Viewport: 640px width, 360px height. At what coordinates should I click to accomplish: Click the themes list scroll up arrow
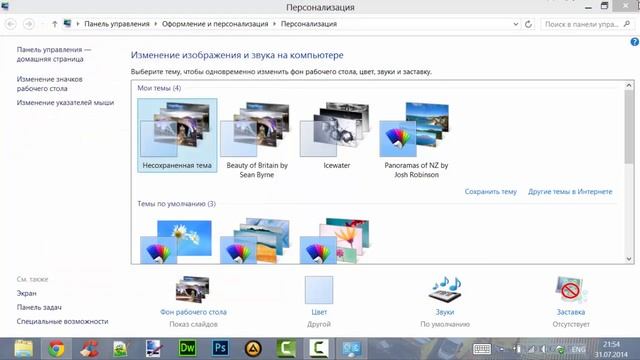point(629,85)
